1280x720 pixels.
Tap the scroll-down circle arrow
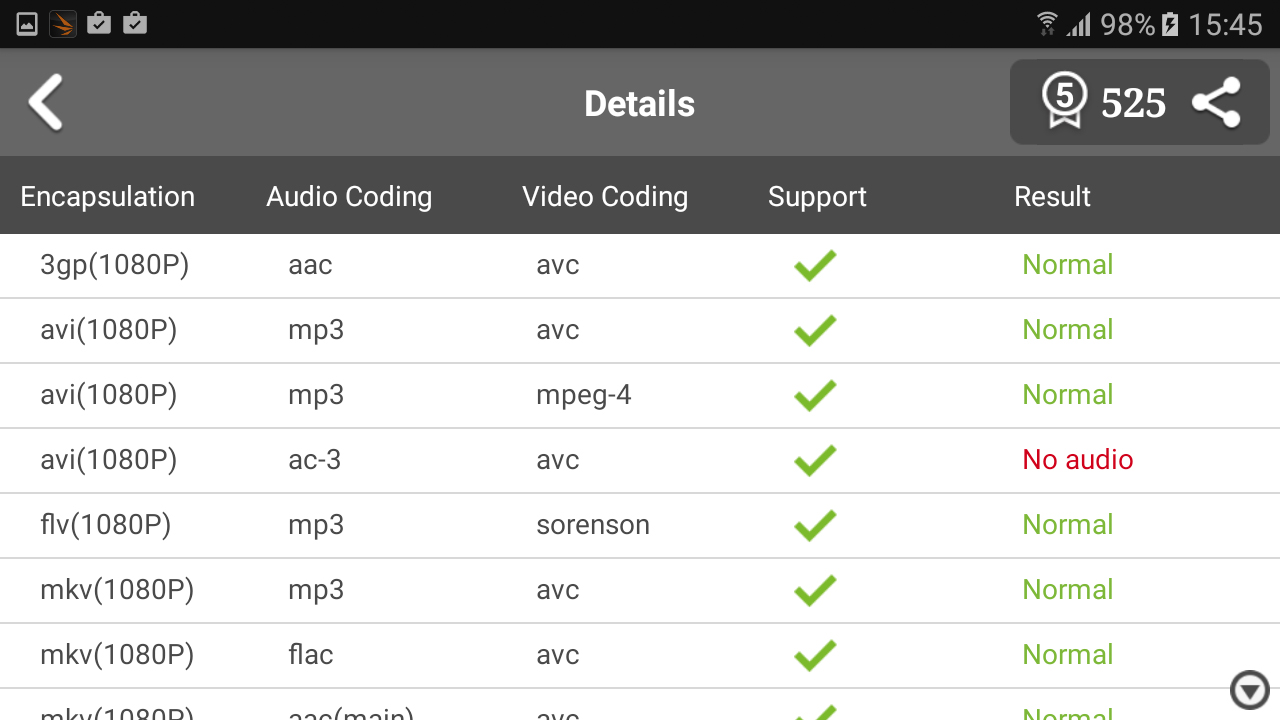pos(1249,690)
